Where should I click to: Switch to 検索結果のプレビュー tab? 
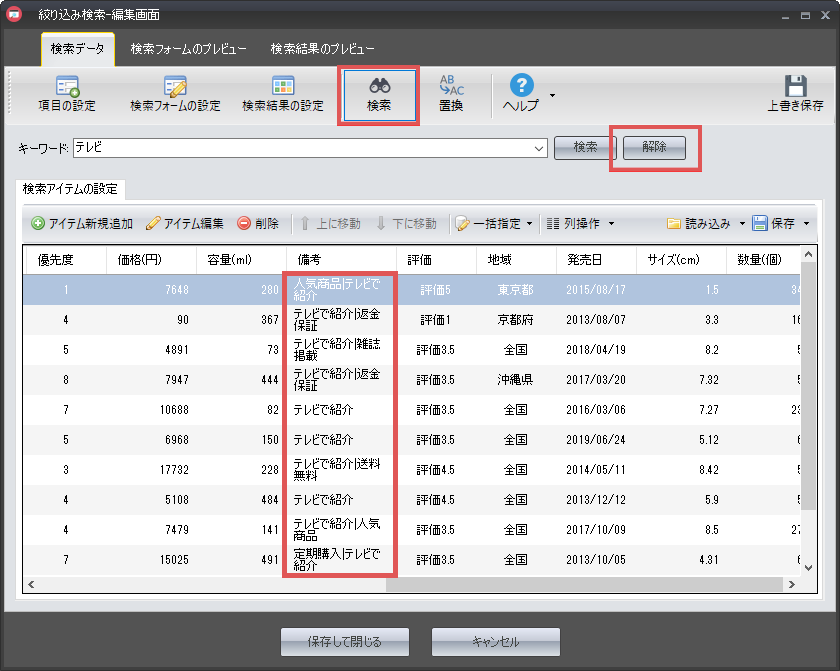pos(322,49)
